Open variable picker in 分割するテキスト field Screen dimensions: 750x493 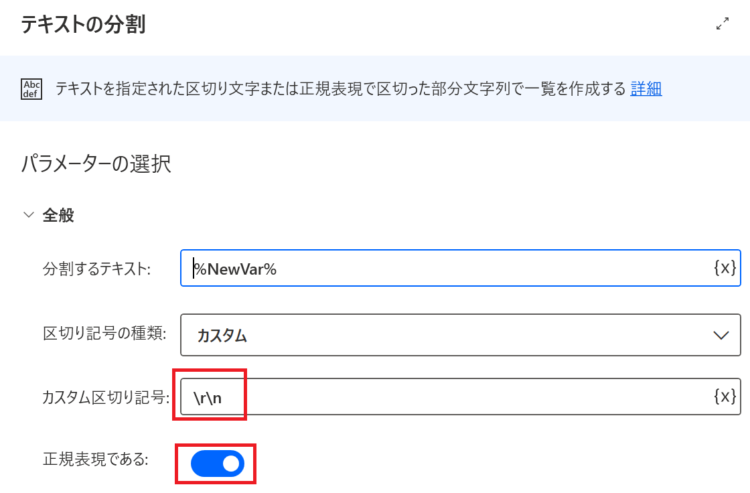(725, 268)
